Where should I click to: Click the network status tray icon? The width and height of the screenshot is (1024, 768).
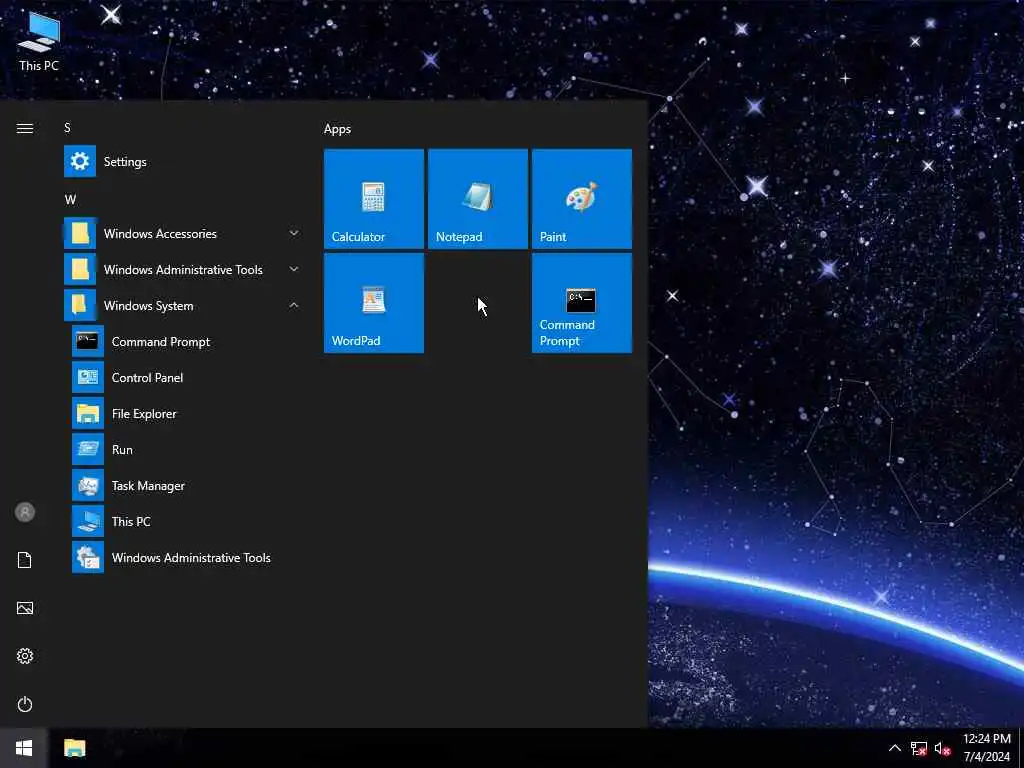919,748
